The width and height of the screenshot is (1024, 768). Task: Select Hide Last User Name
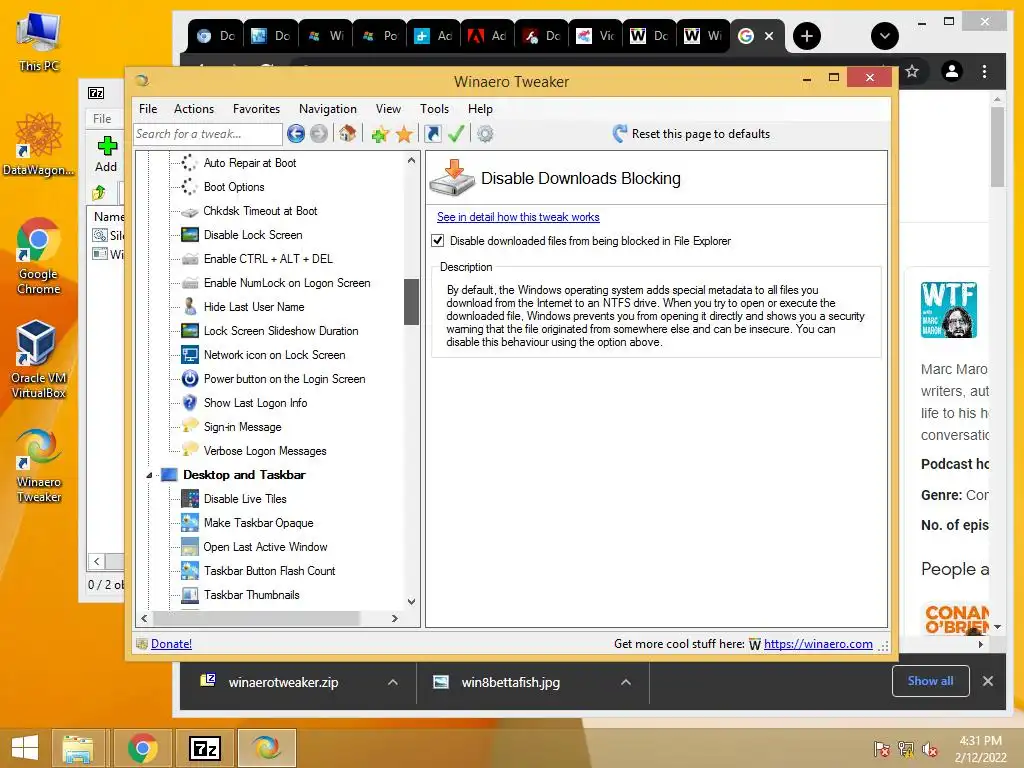tap(253, 307)
